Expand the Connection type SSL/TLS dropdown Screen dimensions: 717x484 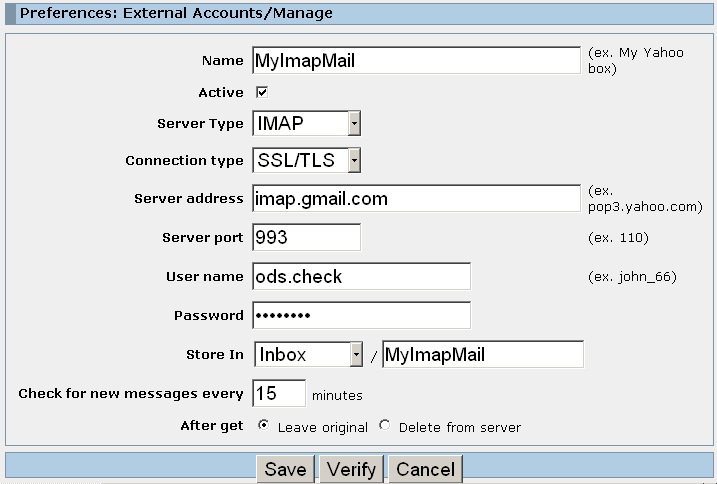[x=306, y=160]
